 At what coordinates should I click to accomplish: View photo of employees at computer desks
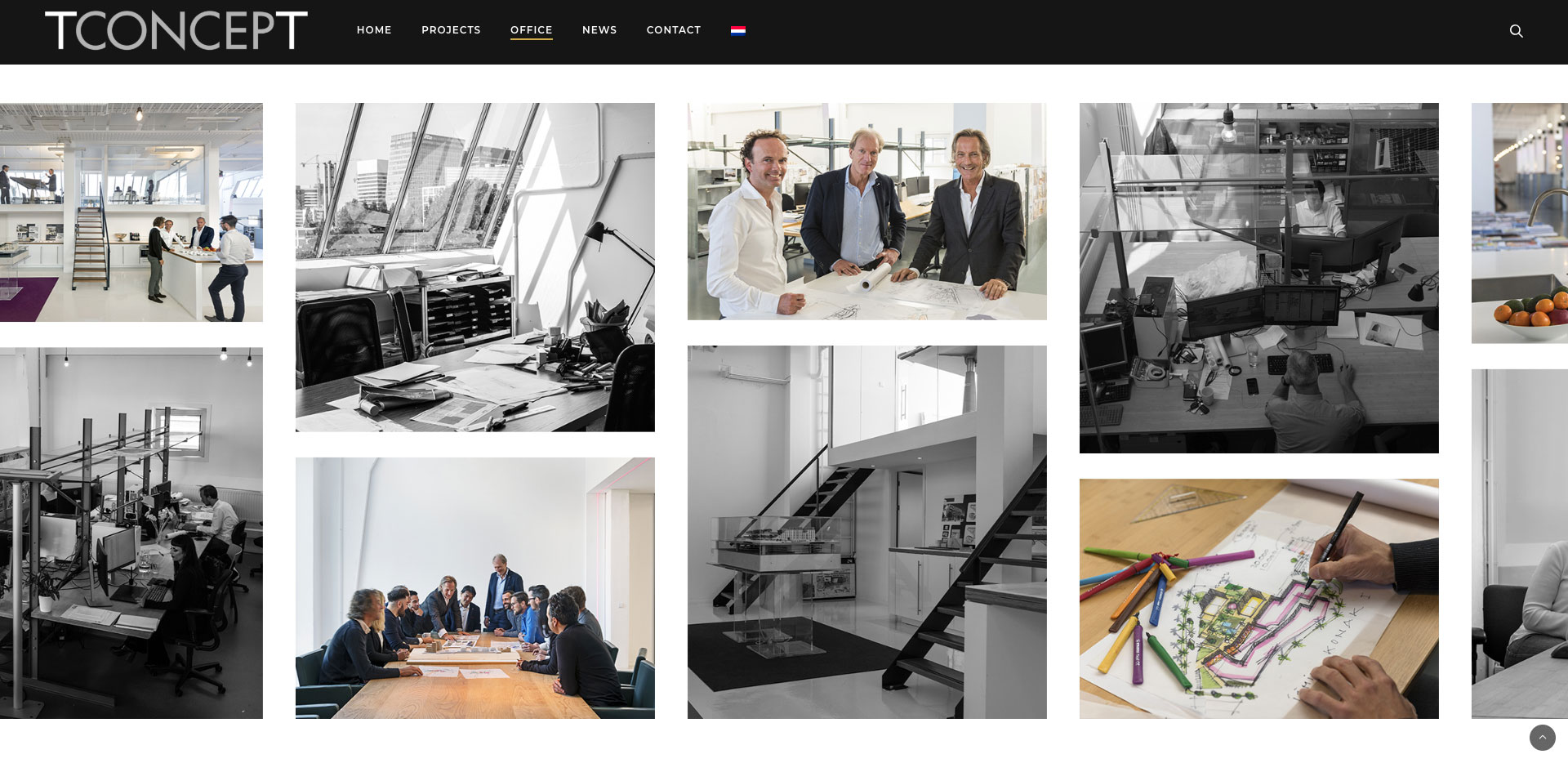tap(131, 533)
